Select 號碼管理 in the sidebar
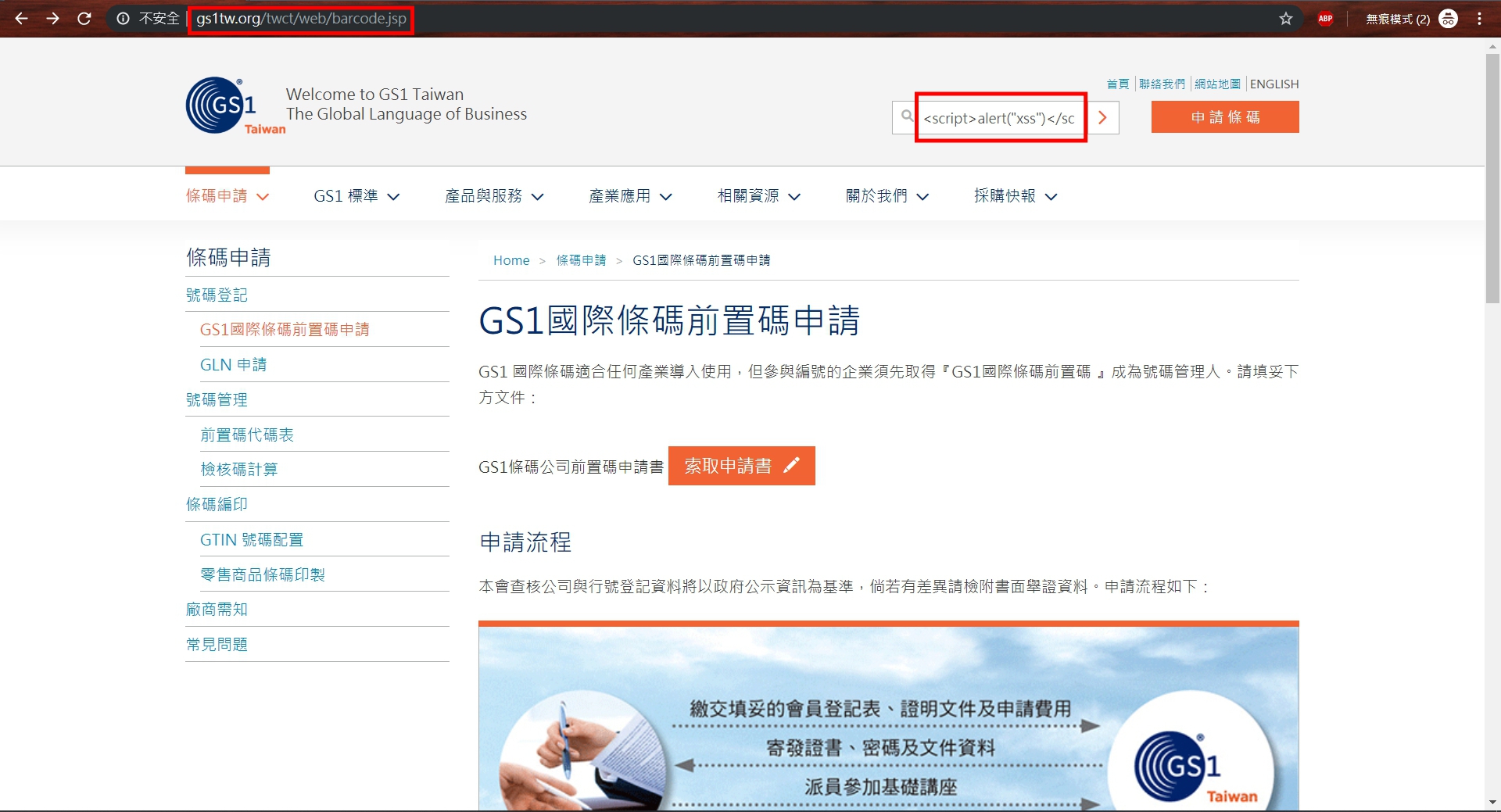Viewport: 1501px width, 812px height. [217, 399]
